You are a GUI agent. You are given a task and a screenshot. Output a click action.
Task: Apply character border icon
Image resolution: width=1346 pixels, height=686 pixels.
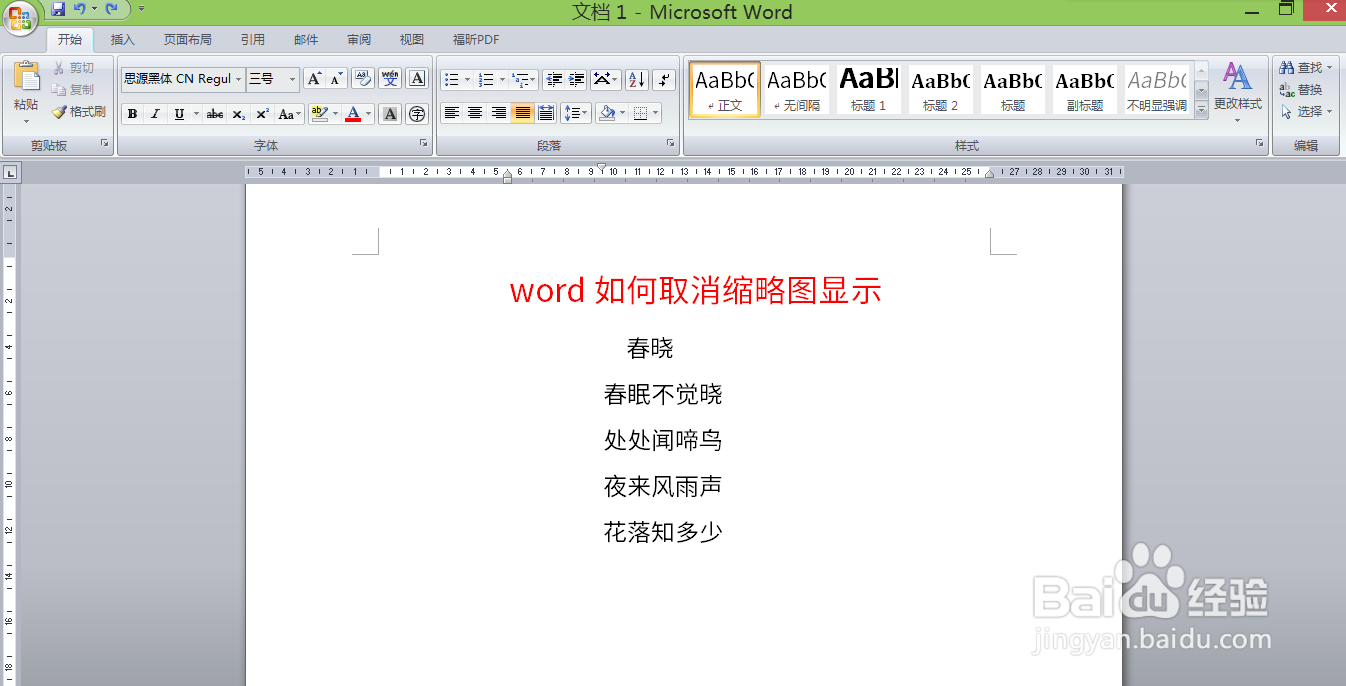coord(417,79)
